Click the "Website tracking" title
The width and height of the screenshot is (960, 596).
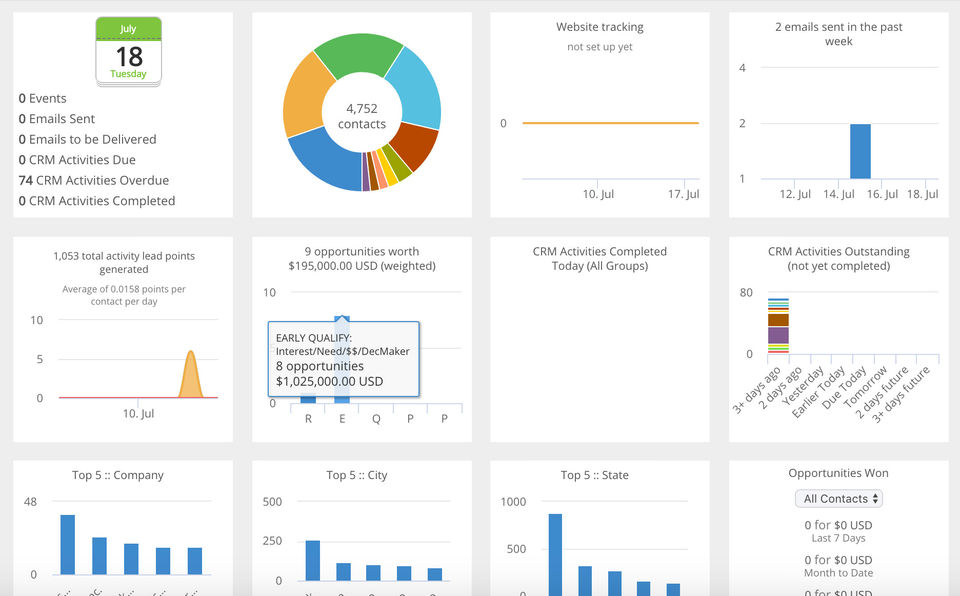600,27
